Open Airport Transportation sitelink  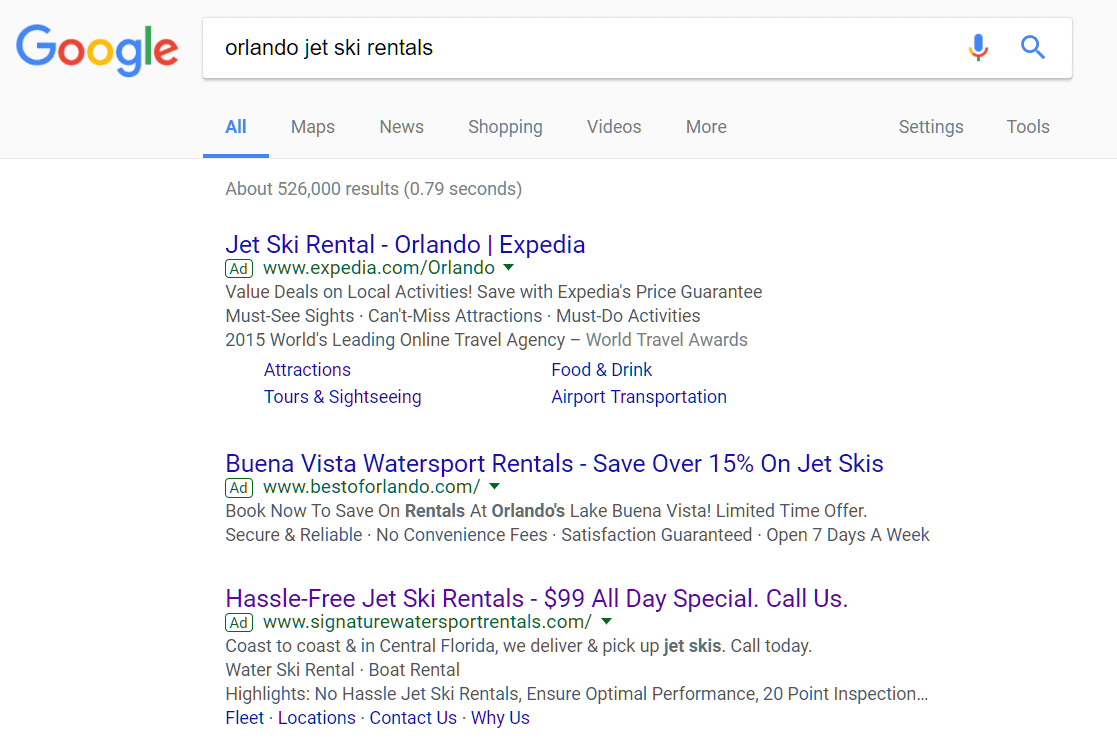pyautogui.click(x=639, y=397)
